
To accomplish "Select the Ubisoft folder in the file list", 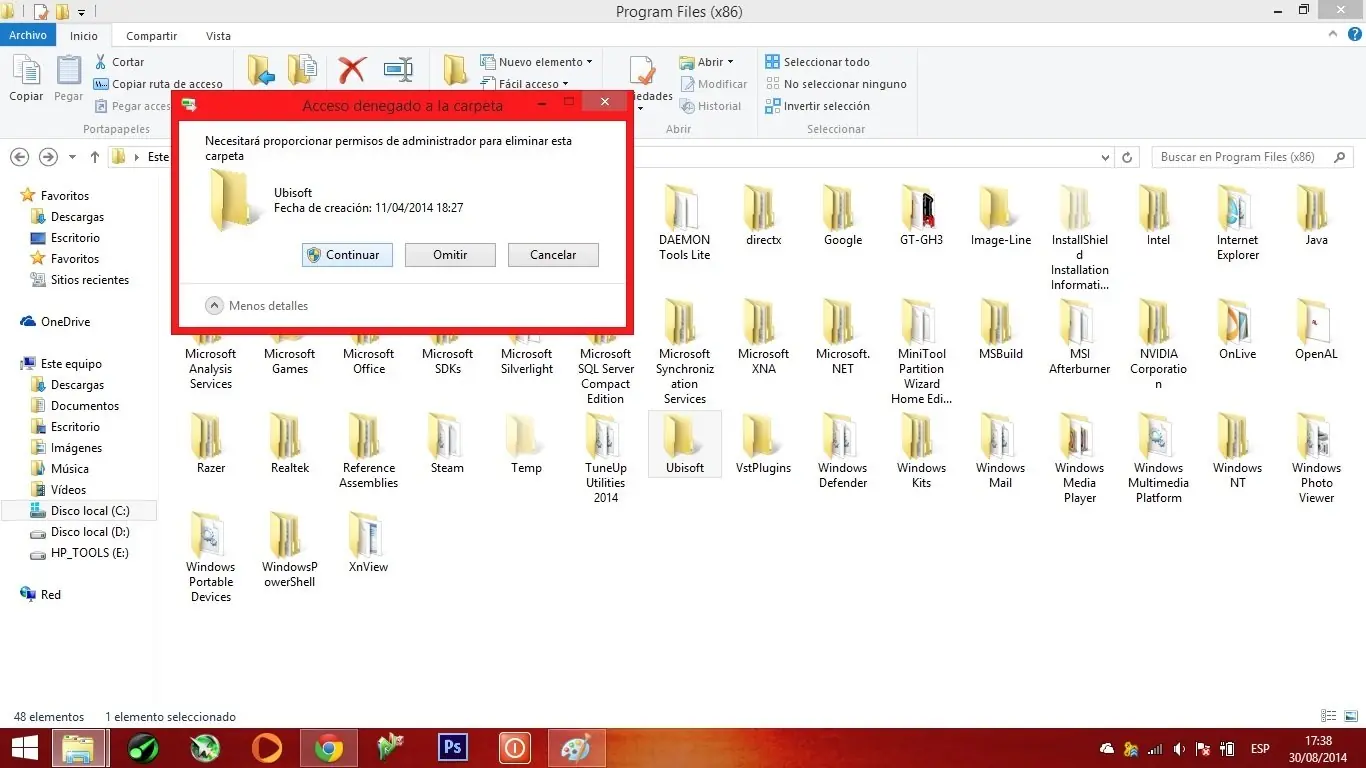I will (x=685, y=443).
